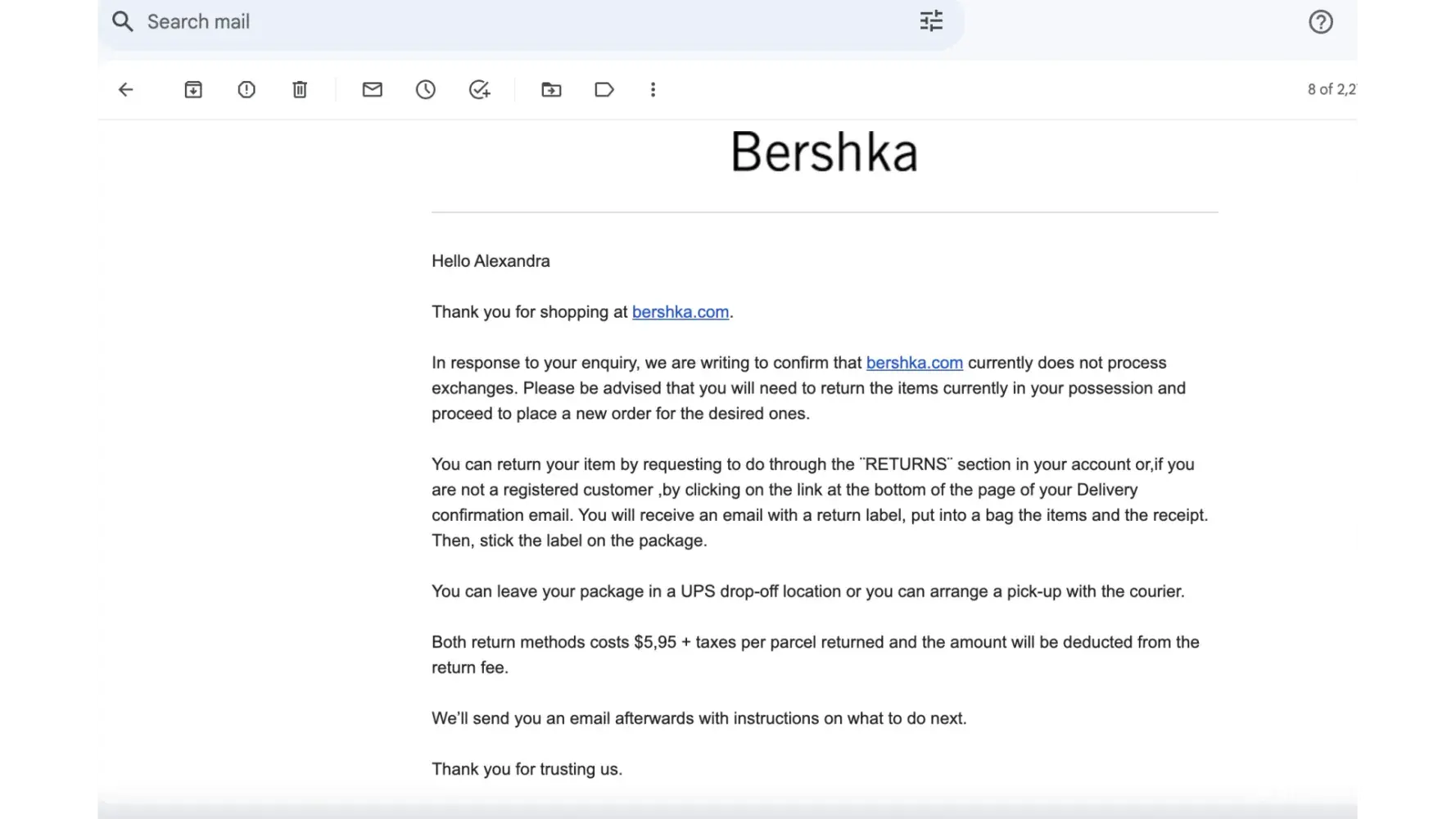This screenshot has width=1456, height=819.
Task: Open the Help support menu
Action: [1320, 22]
